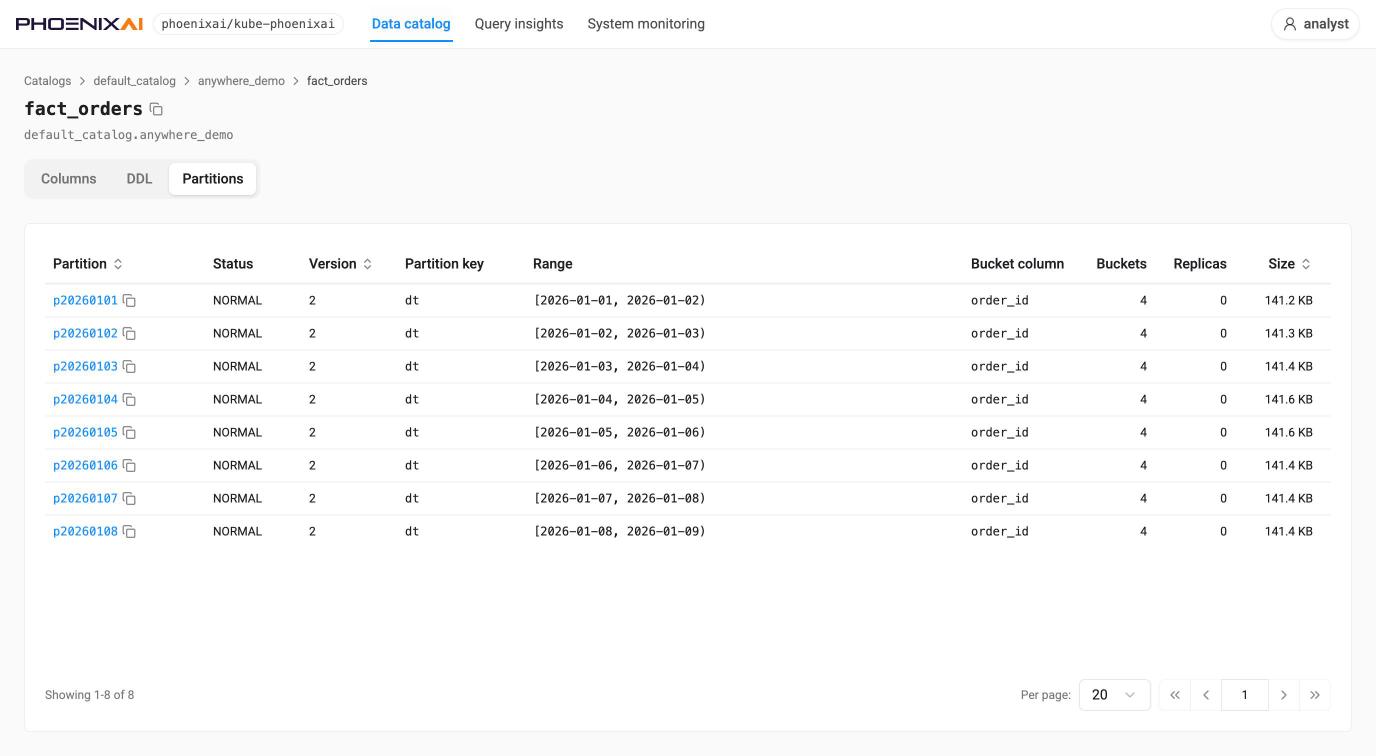This screenshot has height=756, width=1376.
Task: Click the Buckets column header
Action: pos(1121,264)
